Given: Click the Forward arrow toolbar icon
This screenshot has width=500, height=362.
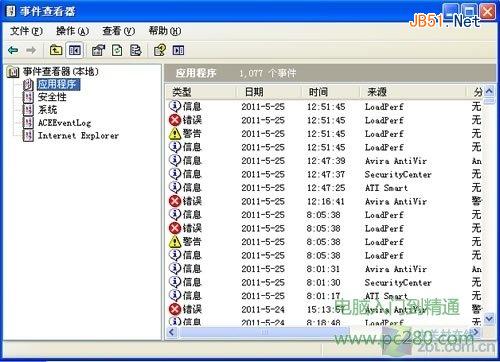Looking at the screenshot, I should (31, 50).
